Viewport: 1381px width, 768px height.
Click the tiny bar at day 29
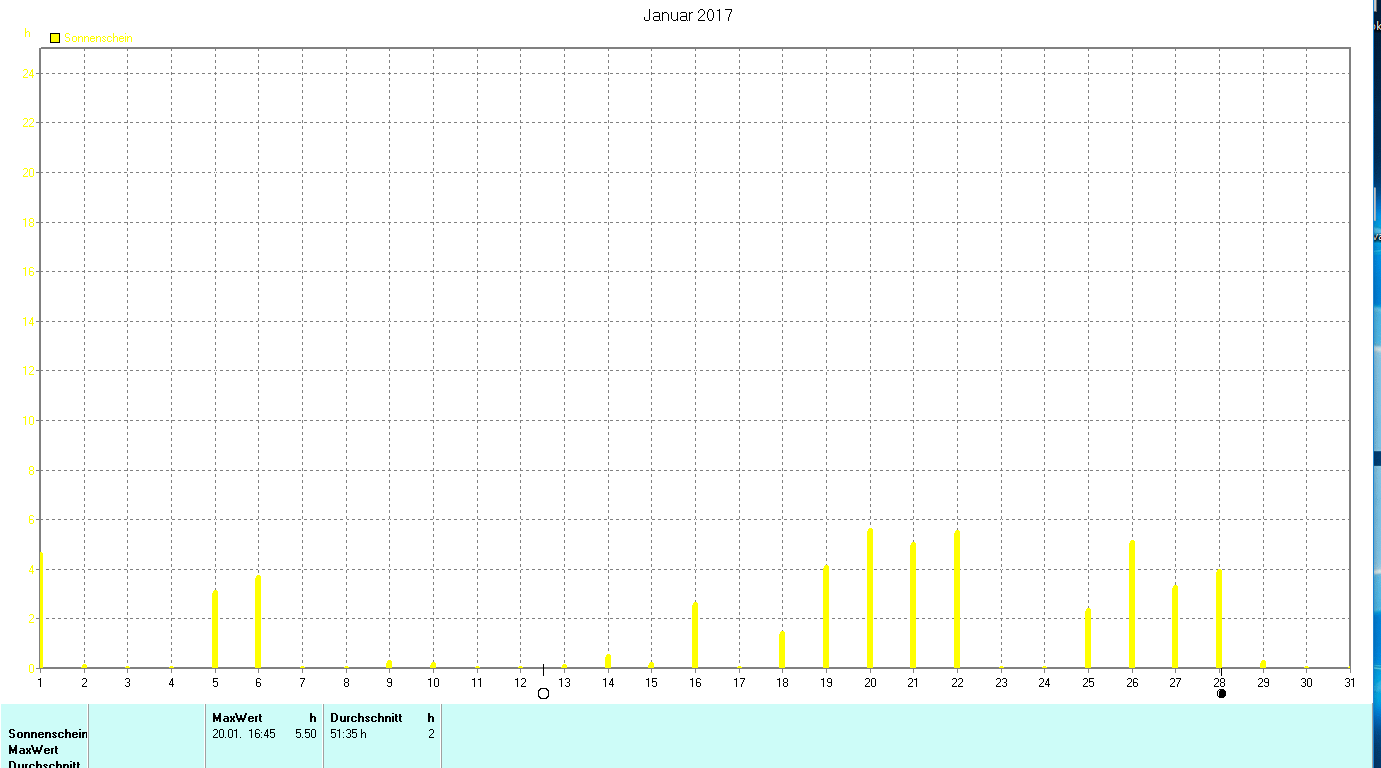coord(1263,664)
